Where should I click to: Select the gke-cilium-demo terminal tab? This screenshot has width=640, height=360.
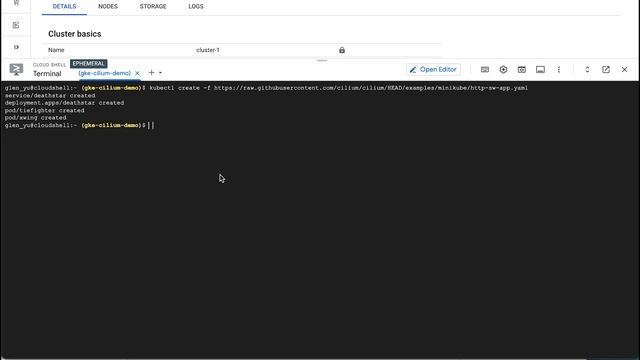coord(104,73)
